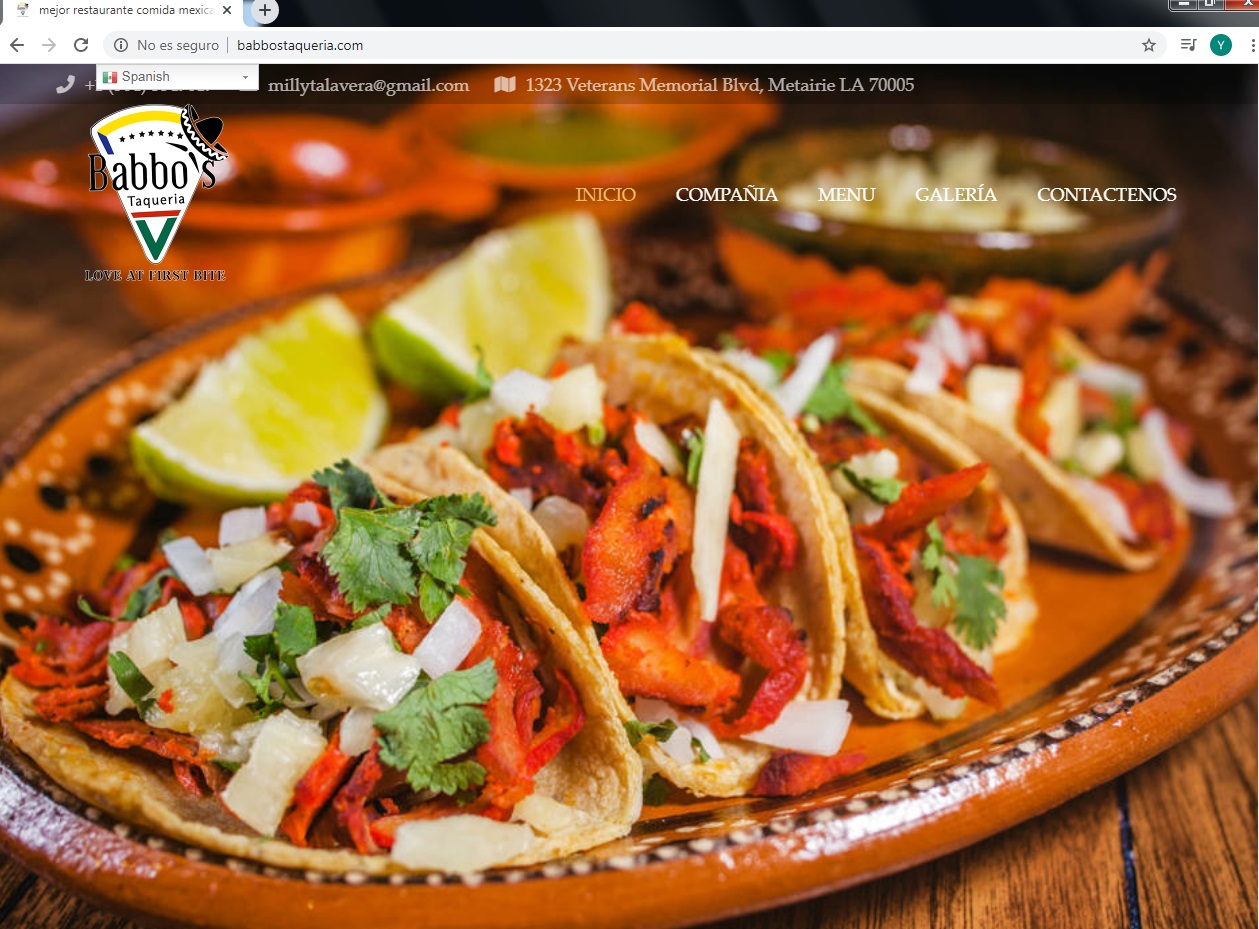Open the 'No es seguro' site info icon
The width and height of the screenshot is (1259, 929).
(x=121, y=45)
